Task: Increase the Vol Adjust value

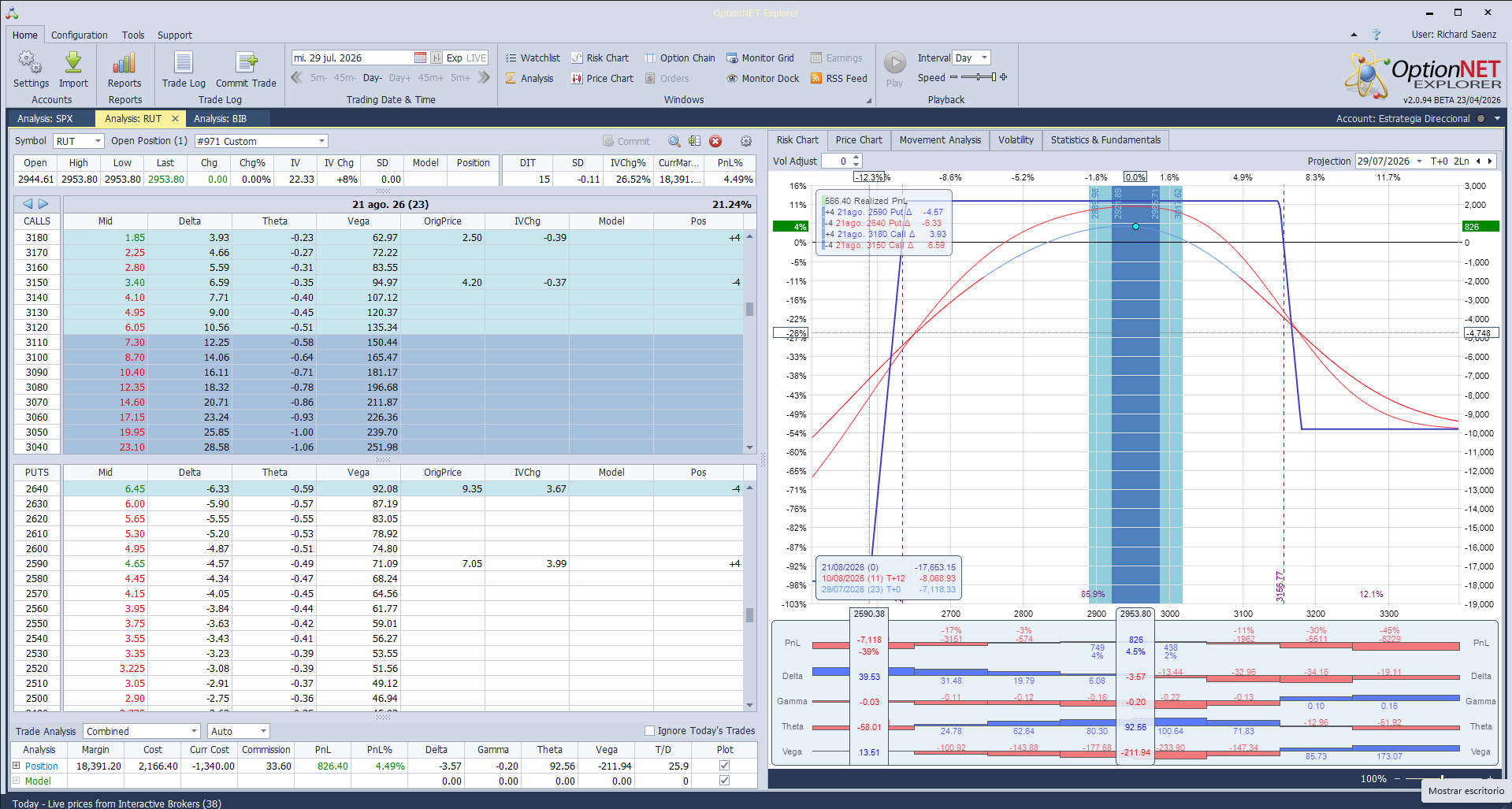Action: 856,158
